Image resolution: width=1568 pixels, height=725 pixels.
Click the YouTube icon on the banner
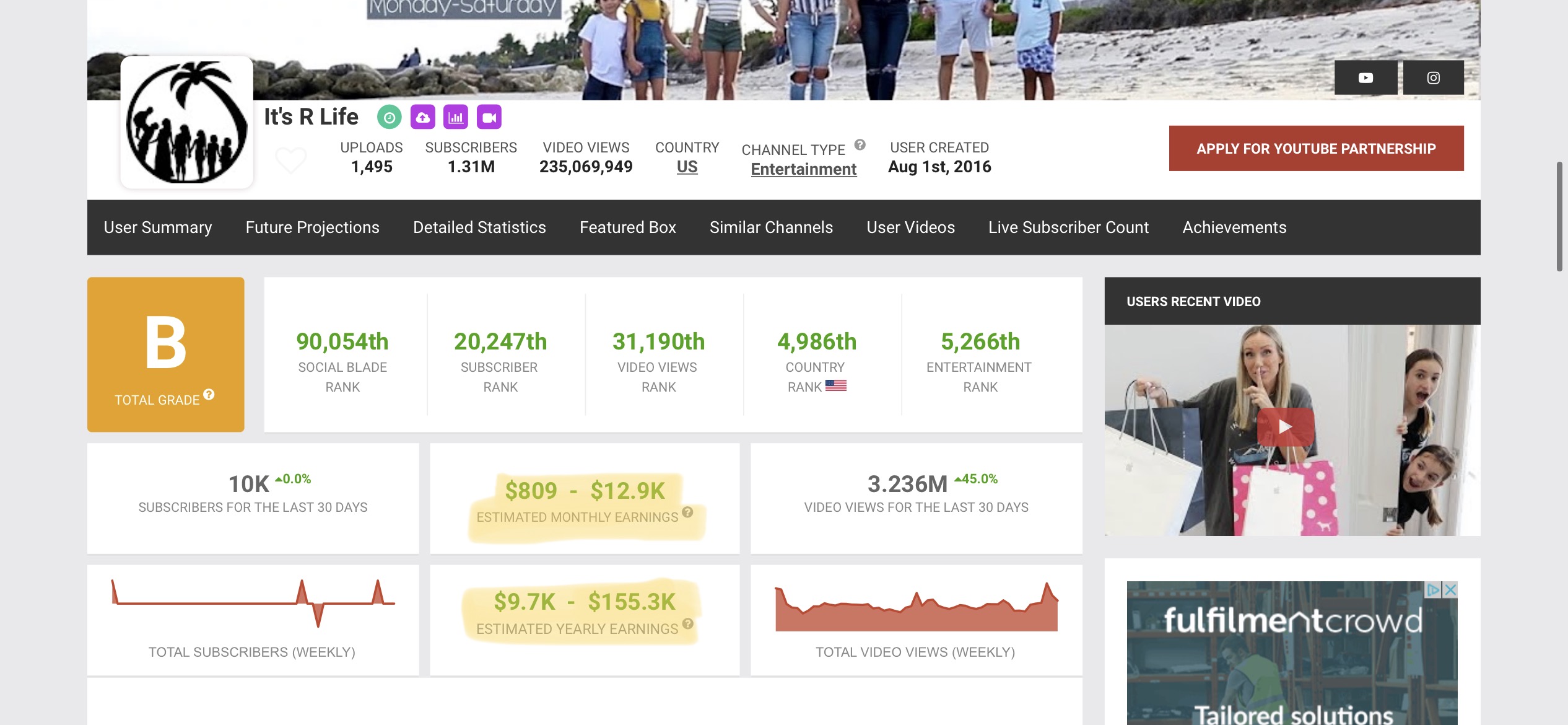(x=1365, y=77)
